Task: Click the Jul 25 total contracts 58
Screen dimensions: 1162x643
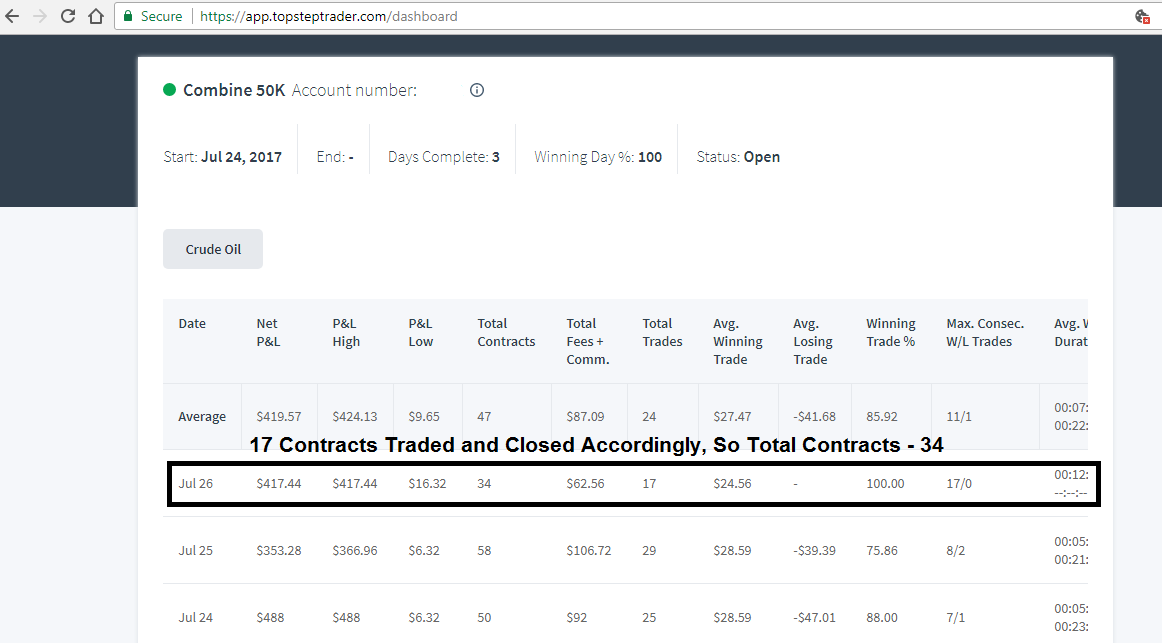Action: 484,550
